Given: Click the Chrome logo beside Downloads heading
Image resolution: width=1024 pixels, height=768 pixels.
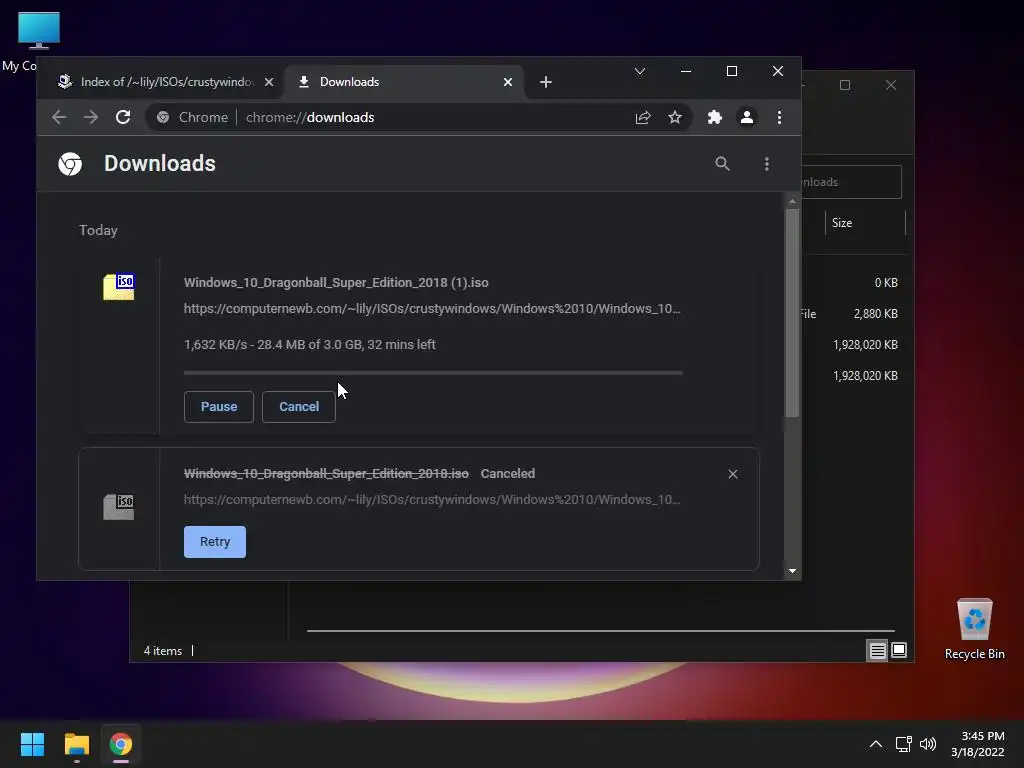Looking at the screenshot, I should 70,164.
